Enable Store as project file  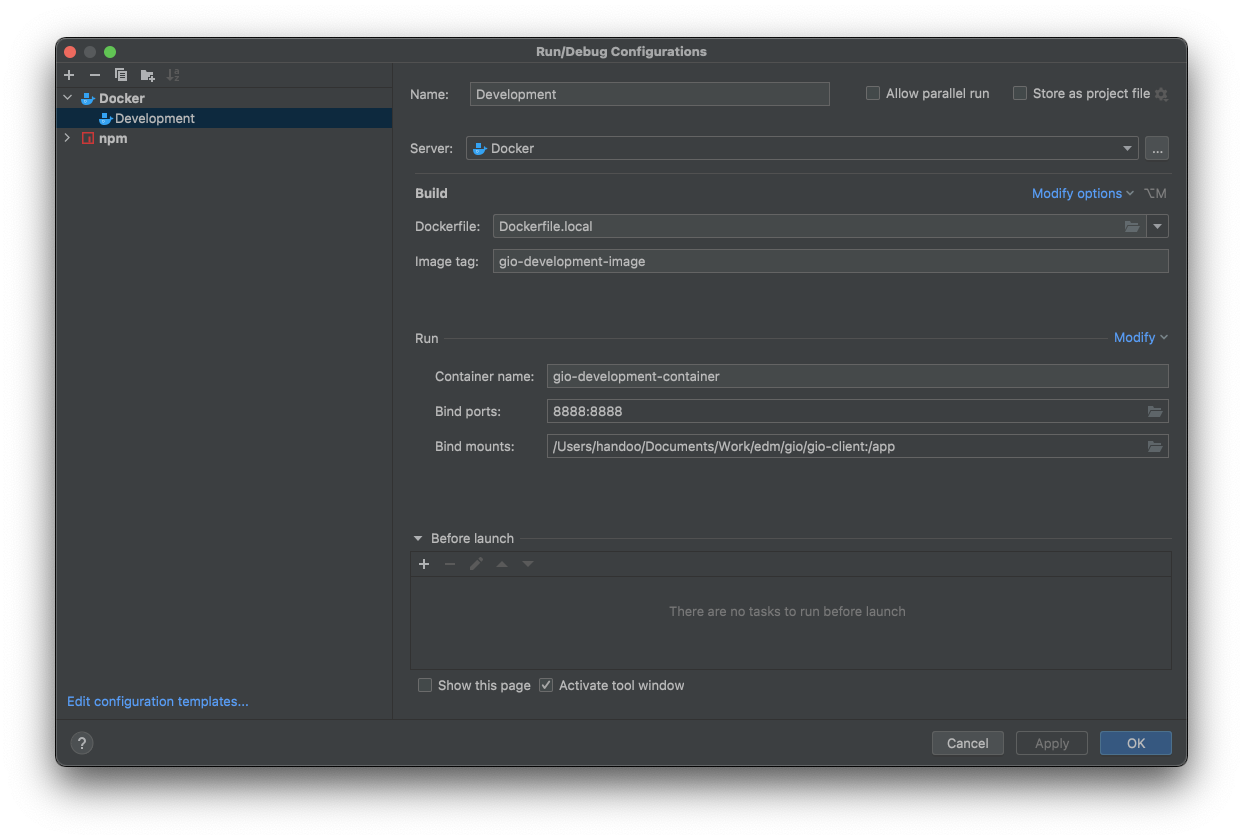(1020, 93)
